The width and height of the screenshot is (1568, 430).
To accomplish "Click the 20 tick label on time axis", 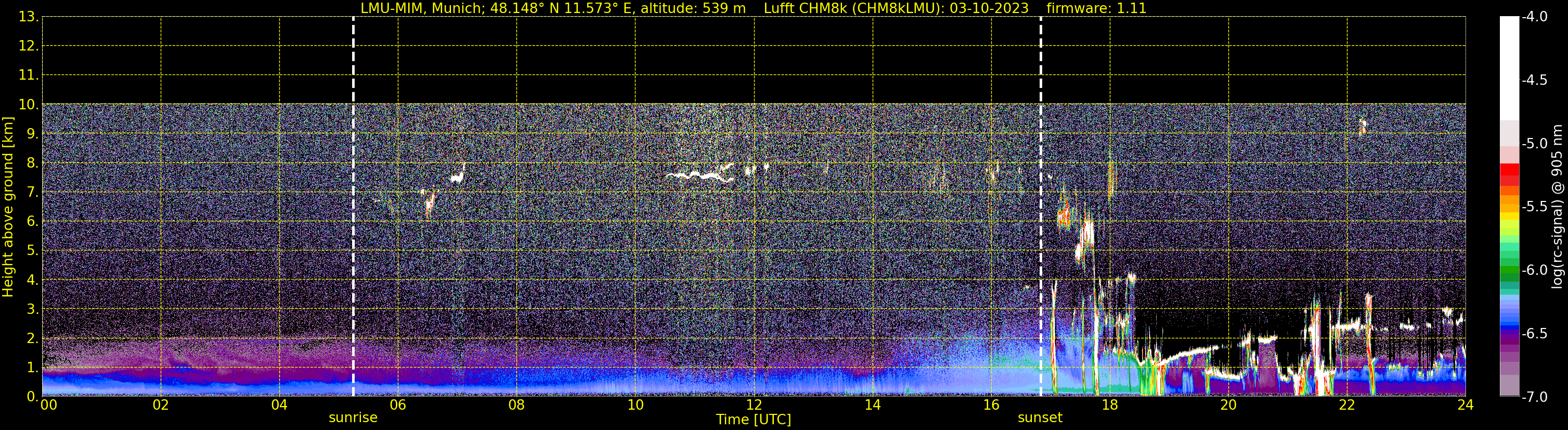I will [x=1229, y=405].
